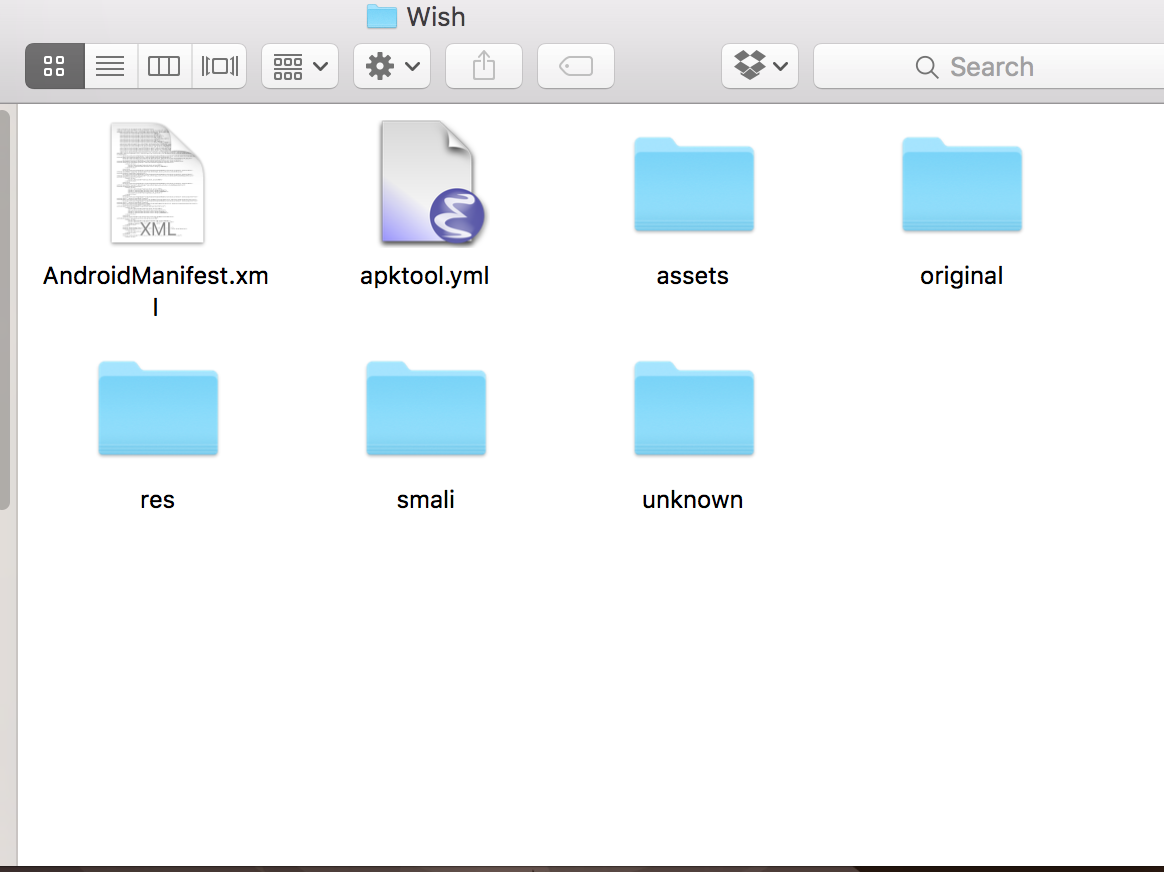Click the apktool.yml file name label
The height and width of the screenshot is (872, 1164).
pos(425,276)
